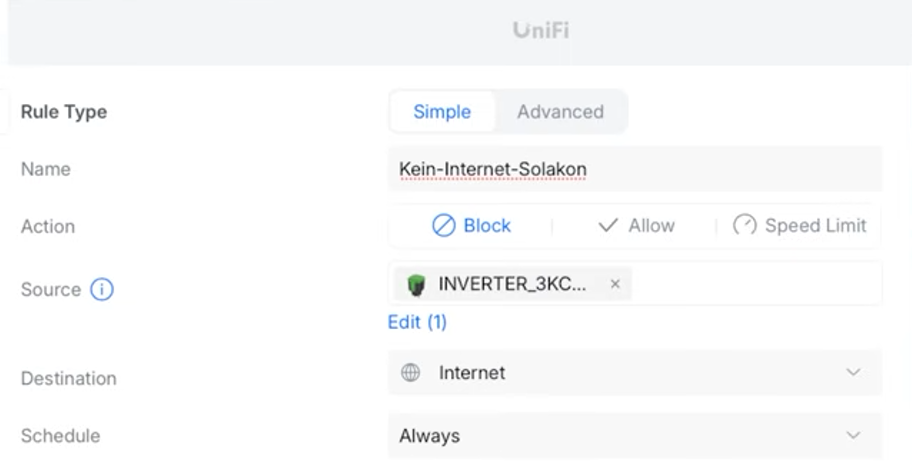Screen dimensions: 912x476
Task: Click the UniFi header title
Action: pyautogui.click(x=541, y=30)
